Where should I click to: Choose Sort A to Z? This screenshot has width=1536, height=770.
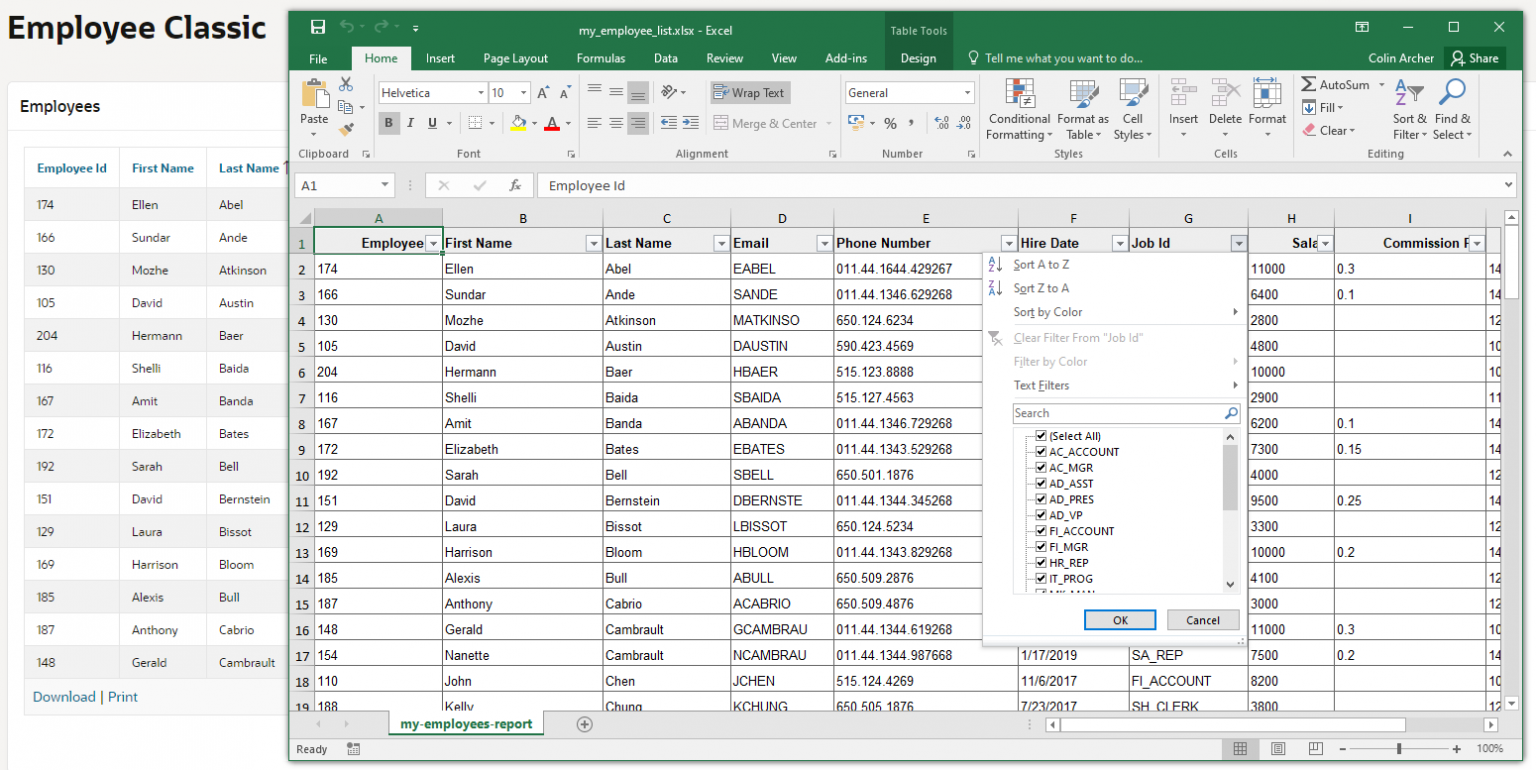[1041, 265]
